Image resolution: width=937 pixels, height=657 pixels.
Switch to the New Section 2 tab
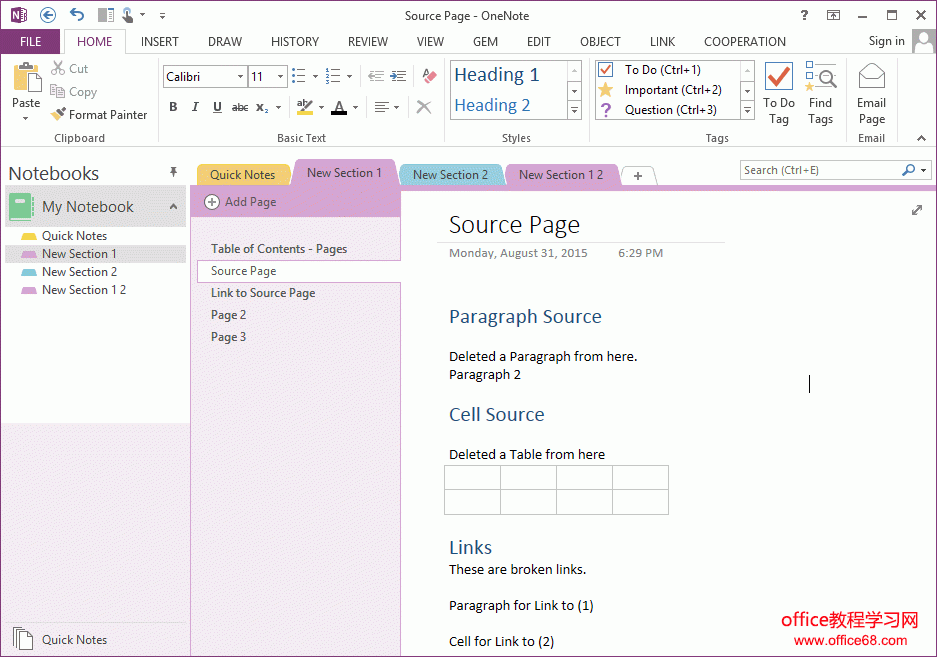click(x=450, y=175)
